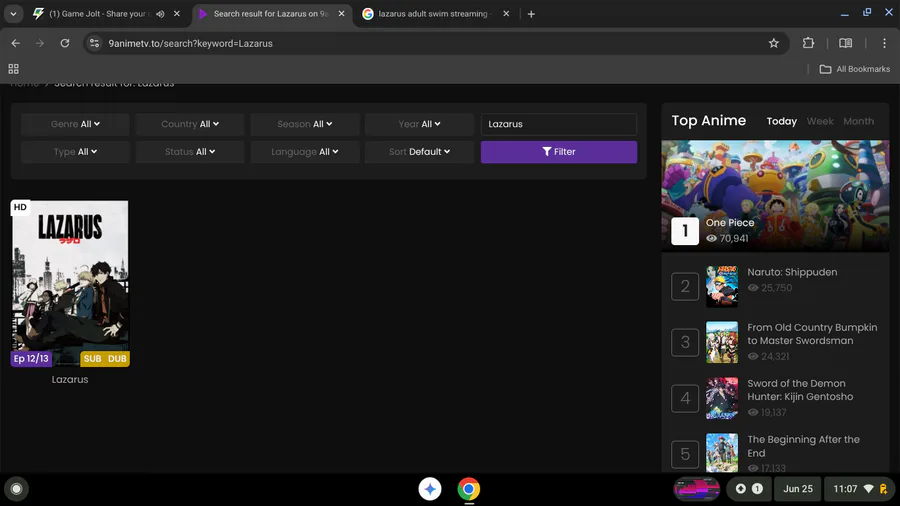Click the Lazarus keyword search field
The width and height of the screenshot is (900, 506).
558,124
